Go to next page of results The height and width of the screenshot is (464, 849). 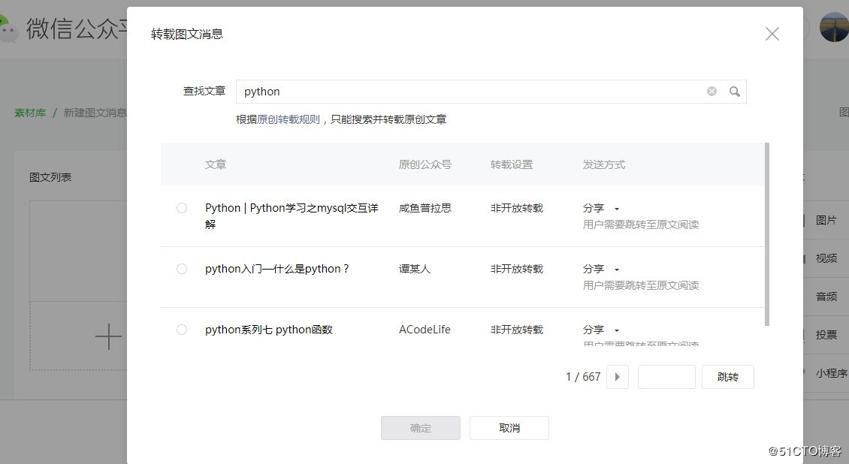618,377
